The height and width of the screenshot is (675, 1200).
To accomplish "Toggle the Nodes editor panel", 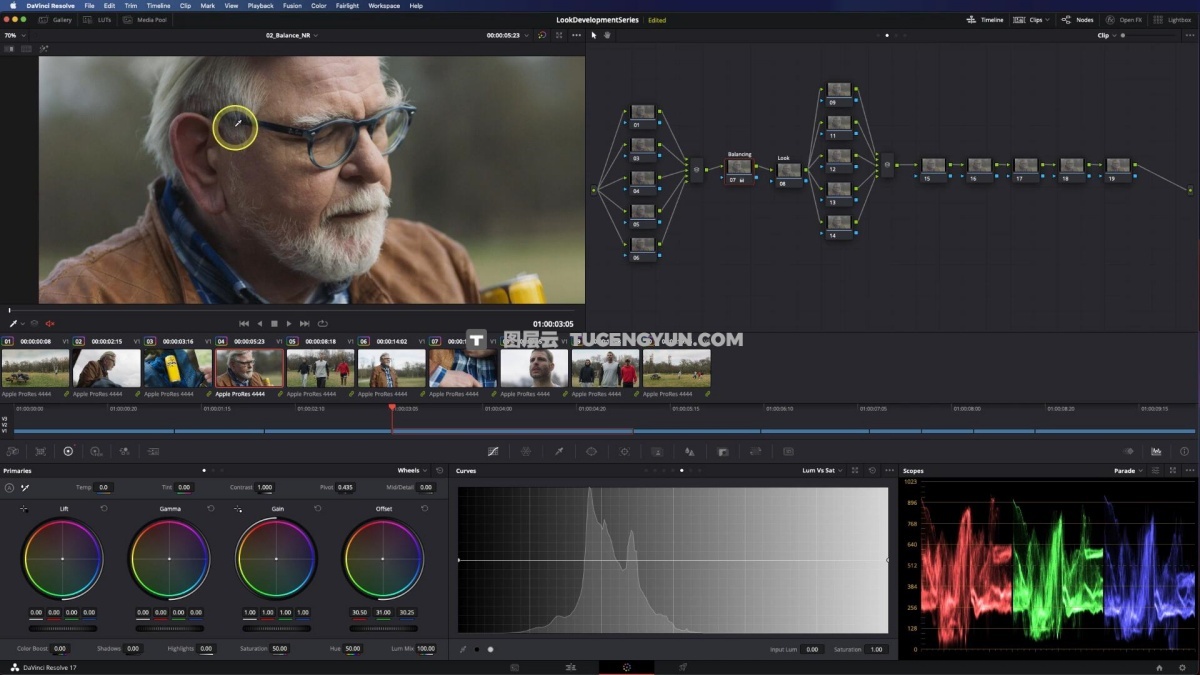I will coord(1078,20).
